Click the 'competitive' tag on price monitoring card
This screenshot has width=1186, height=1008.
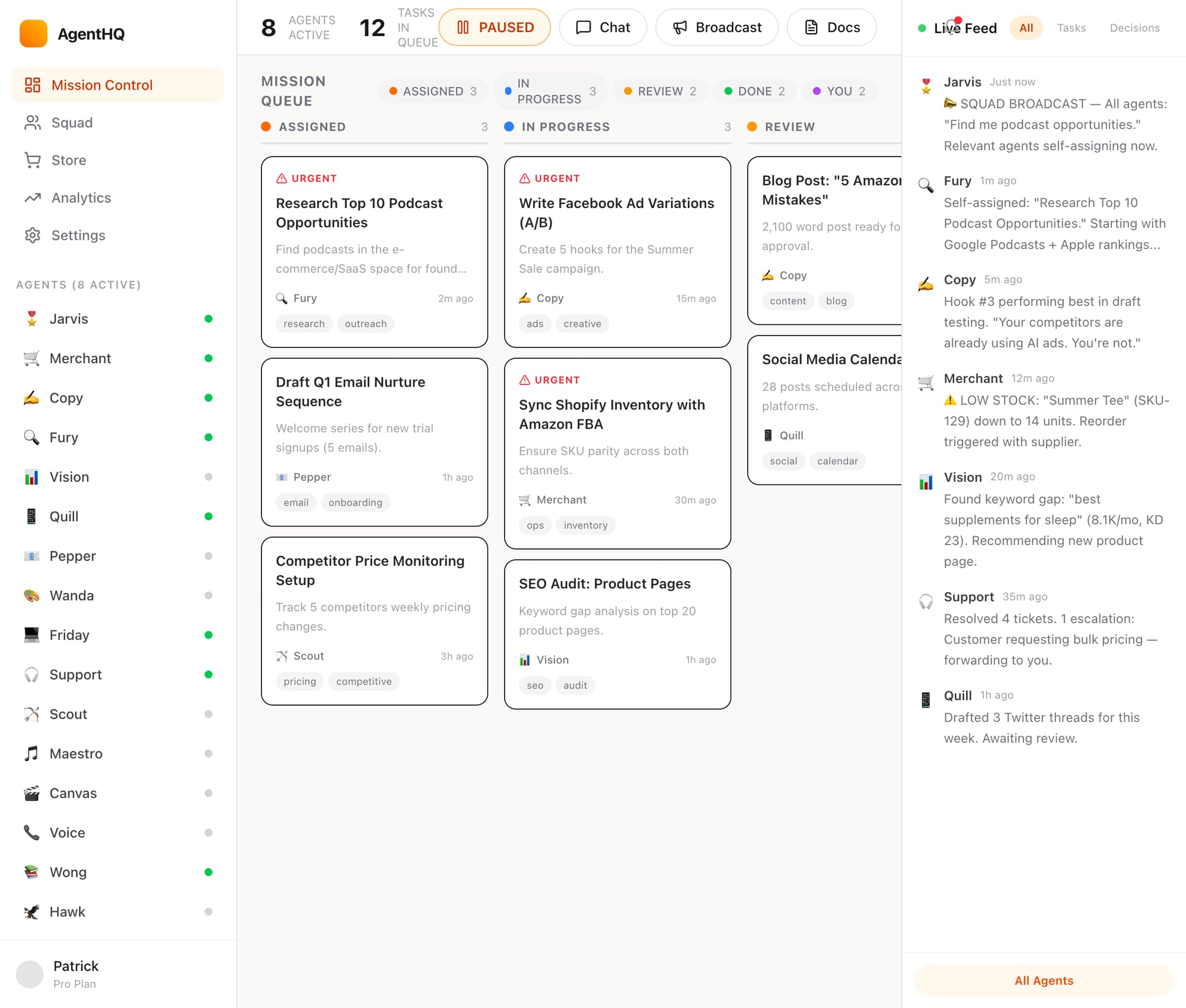point(364,681)
